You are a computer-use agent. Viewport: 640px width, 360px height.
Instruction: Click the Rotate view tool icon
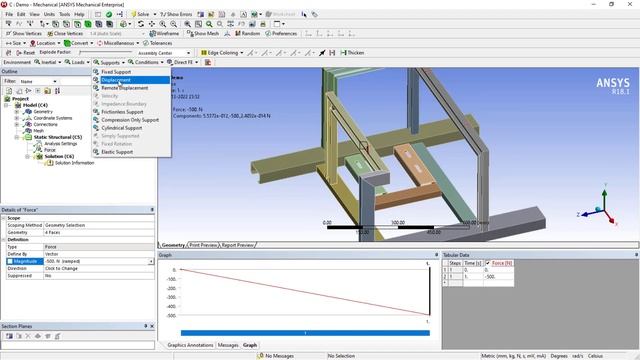pos(141,24)
